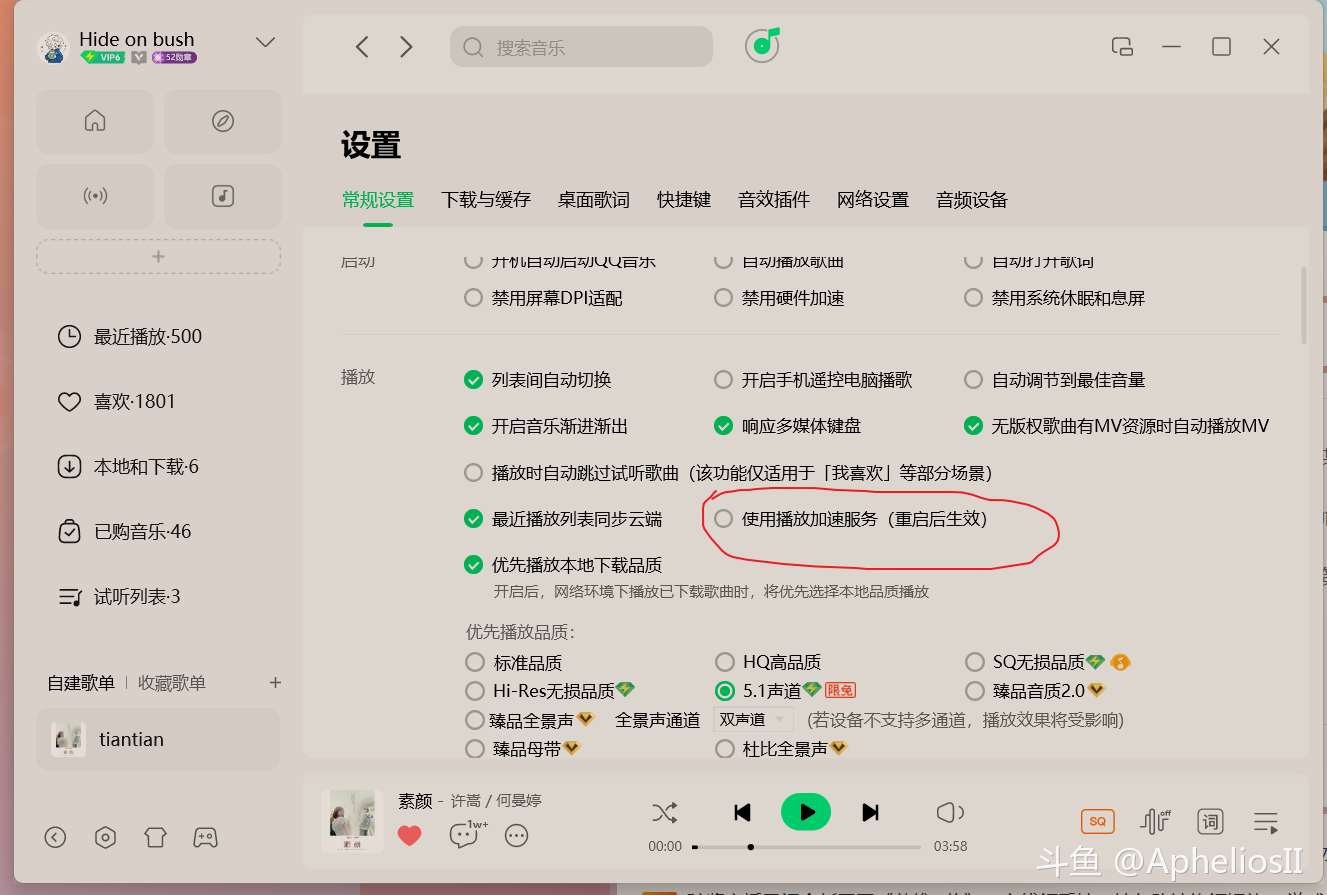This screenshot has height=895, width=1327.
Task: Switch to mini player mode icon
Action: (x=1122, y=47)
